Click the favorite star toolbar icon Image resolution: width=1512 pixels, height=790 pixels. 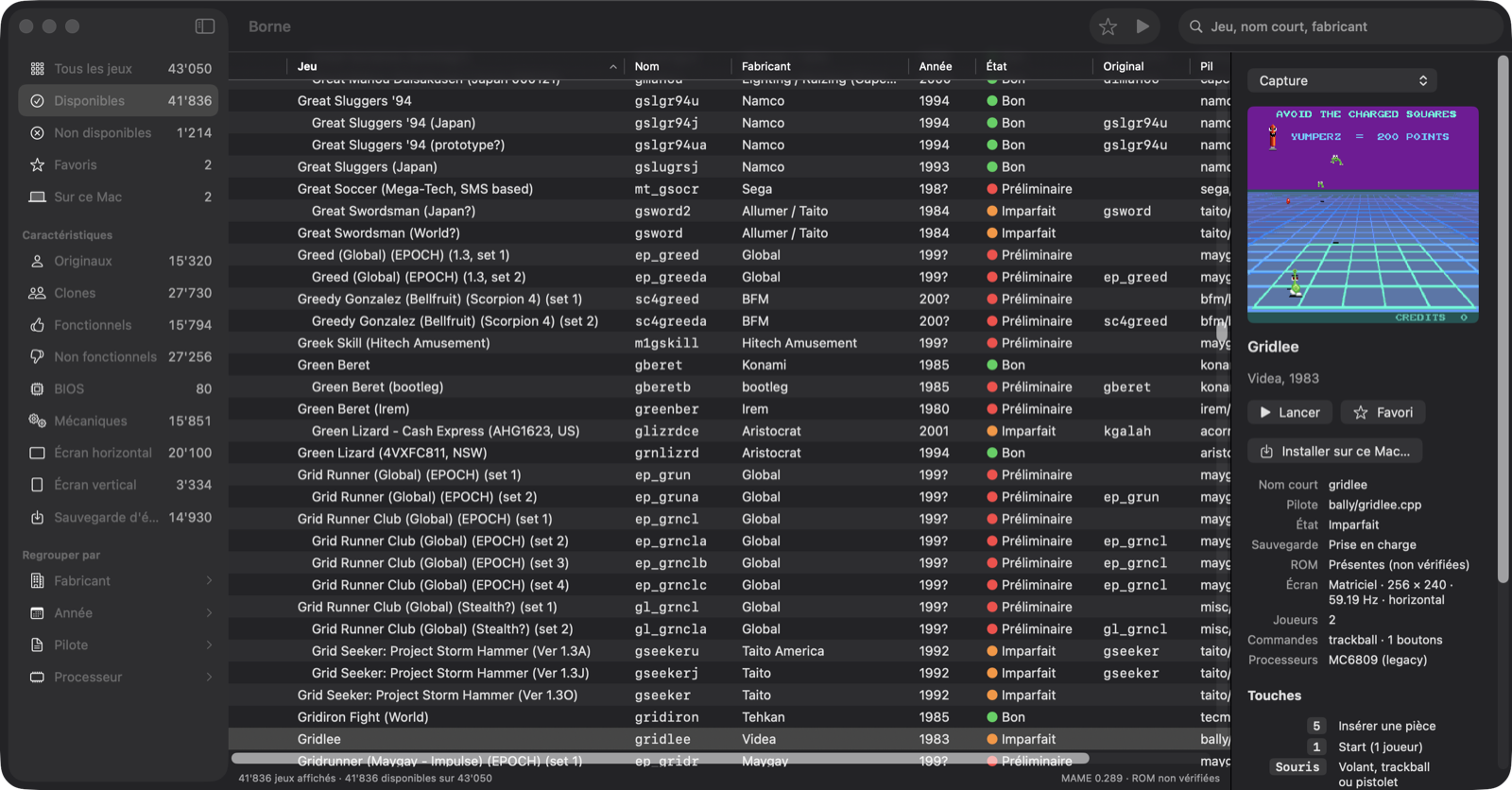click(x=1108, y=26)
